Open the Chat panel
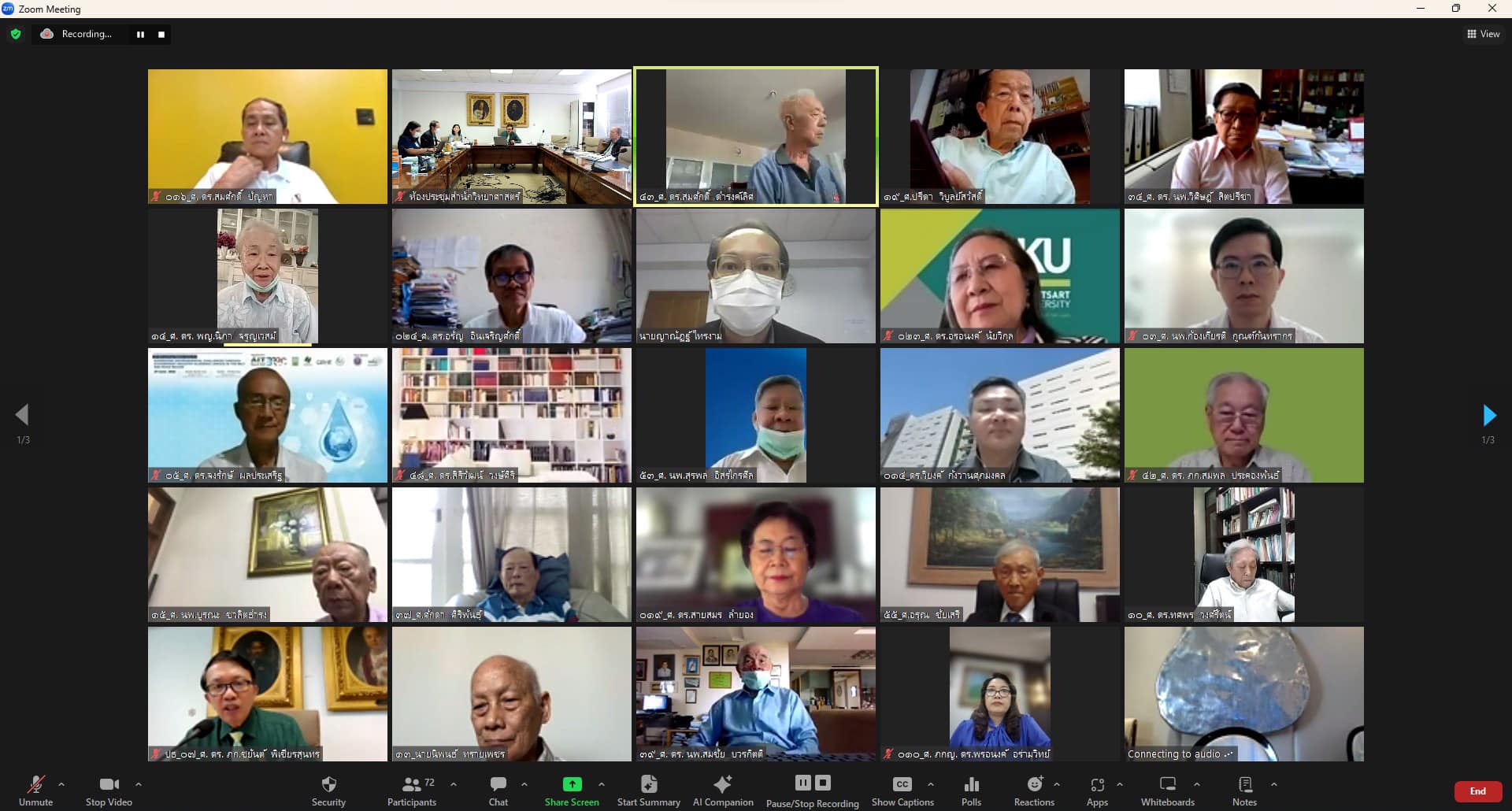 (x=498, y=790)
